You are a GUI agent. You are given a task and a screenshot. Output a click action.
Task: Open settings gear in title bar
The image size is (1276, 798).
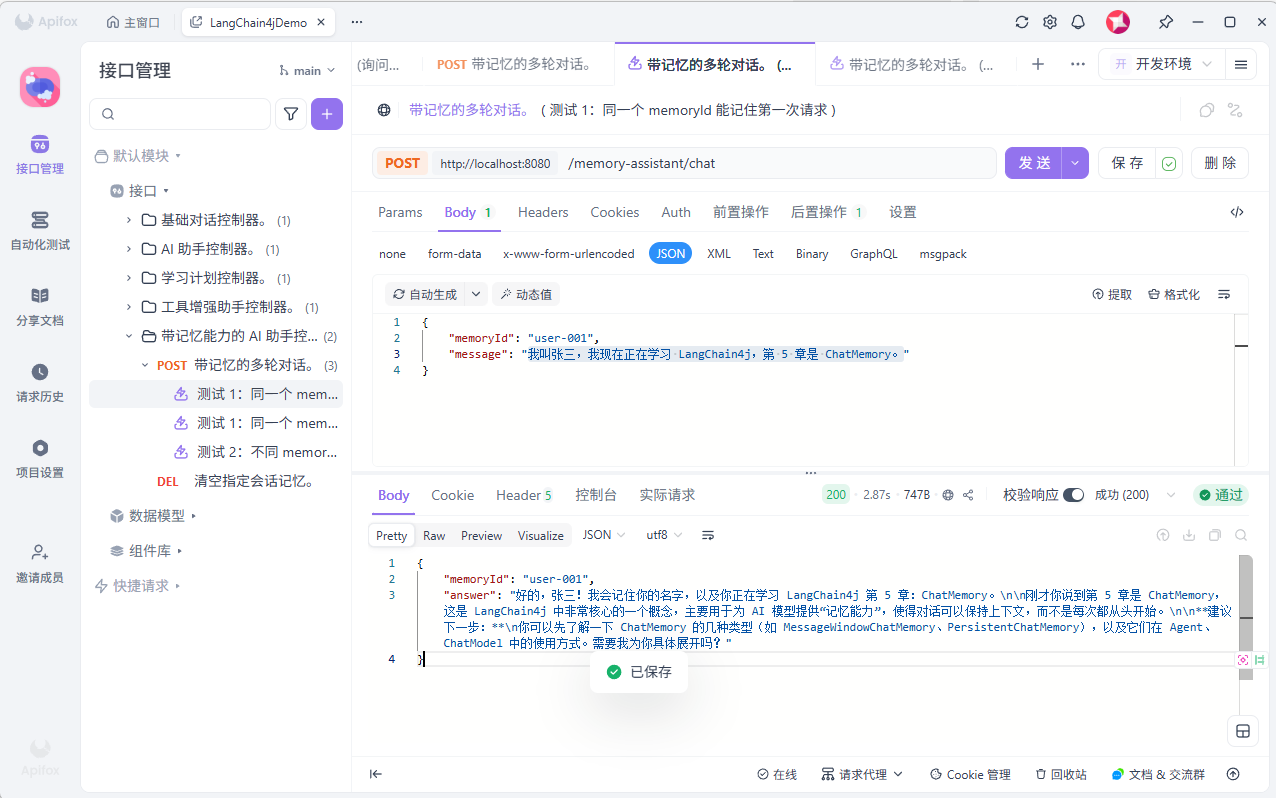[x=1050, y=22]
